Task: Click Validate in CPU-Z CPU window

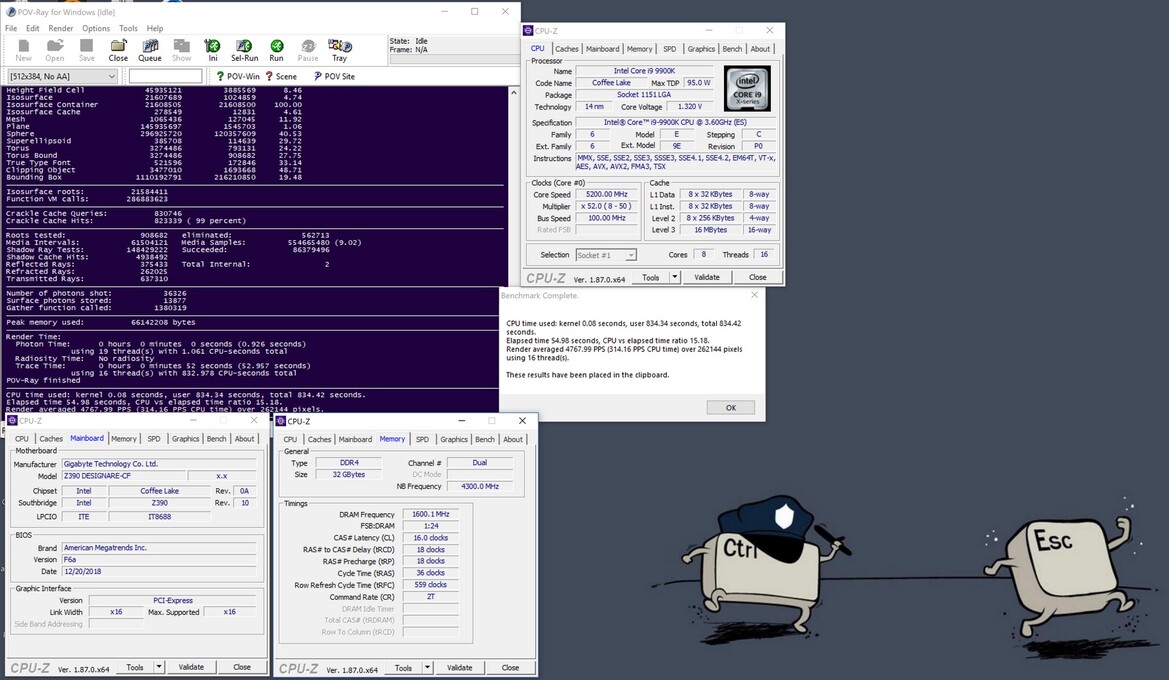Action: (707, 277)
